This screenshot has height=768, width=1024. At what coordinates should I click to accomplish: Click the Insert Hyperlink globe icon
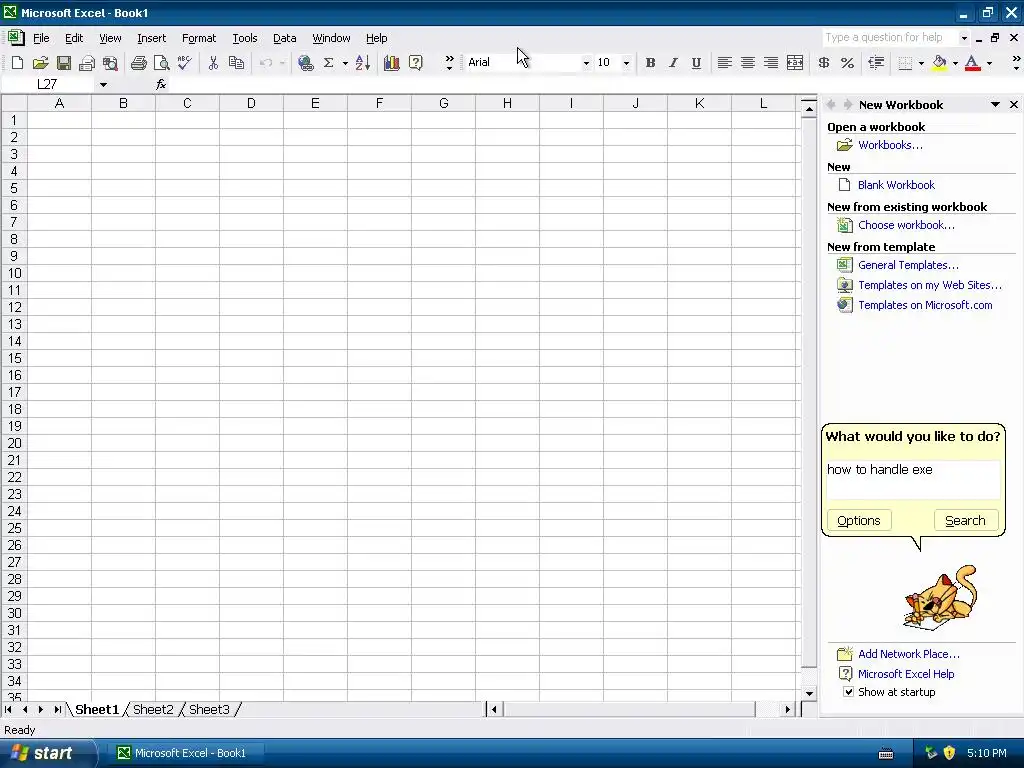(305, 63)
